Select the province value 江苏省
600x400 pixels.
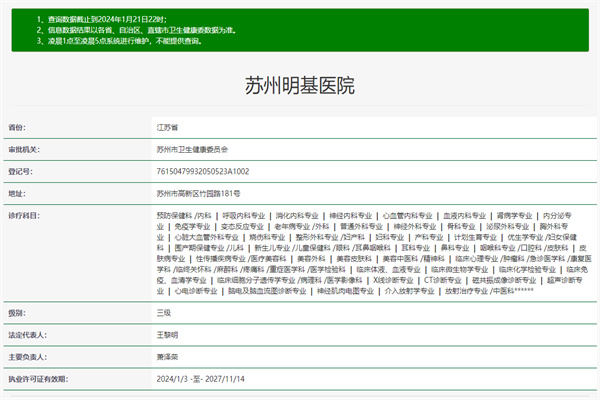pyautogui.click(x=167, y=127)
